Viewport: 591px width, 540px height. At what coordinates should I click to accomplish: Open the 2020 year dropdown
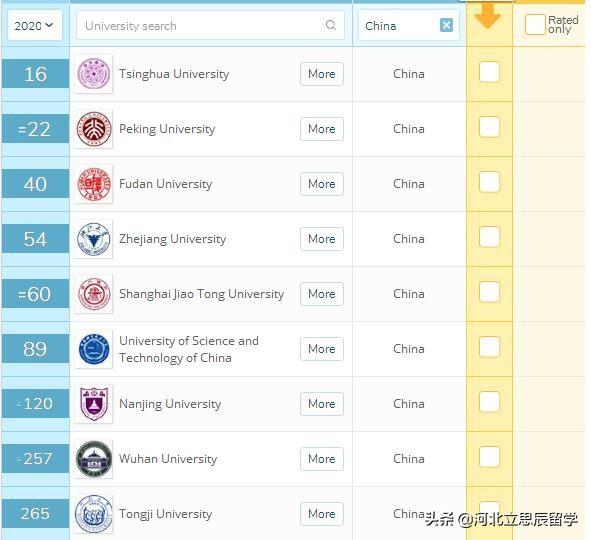[x=34, y=26]
